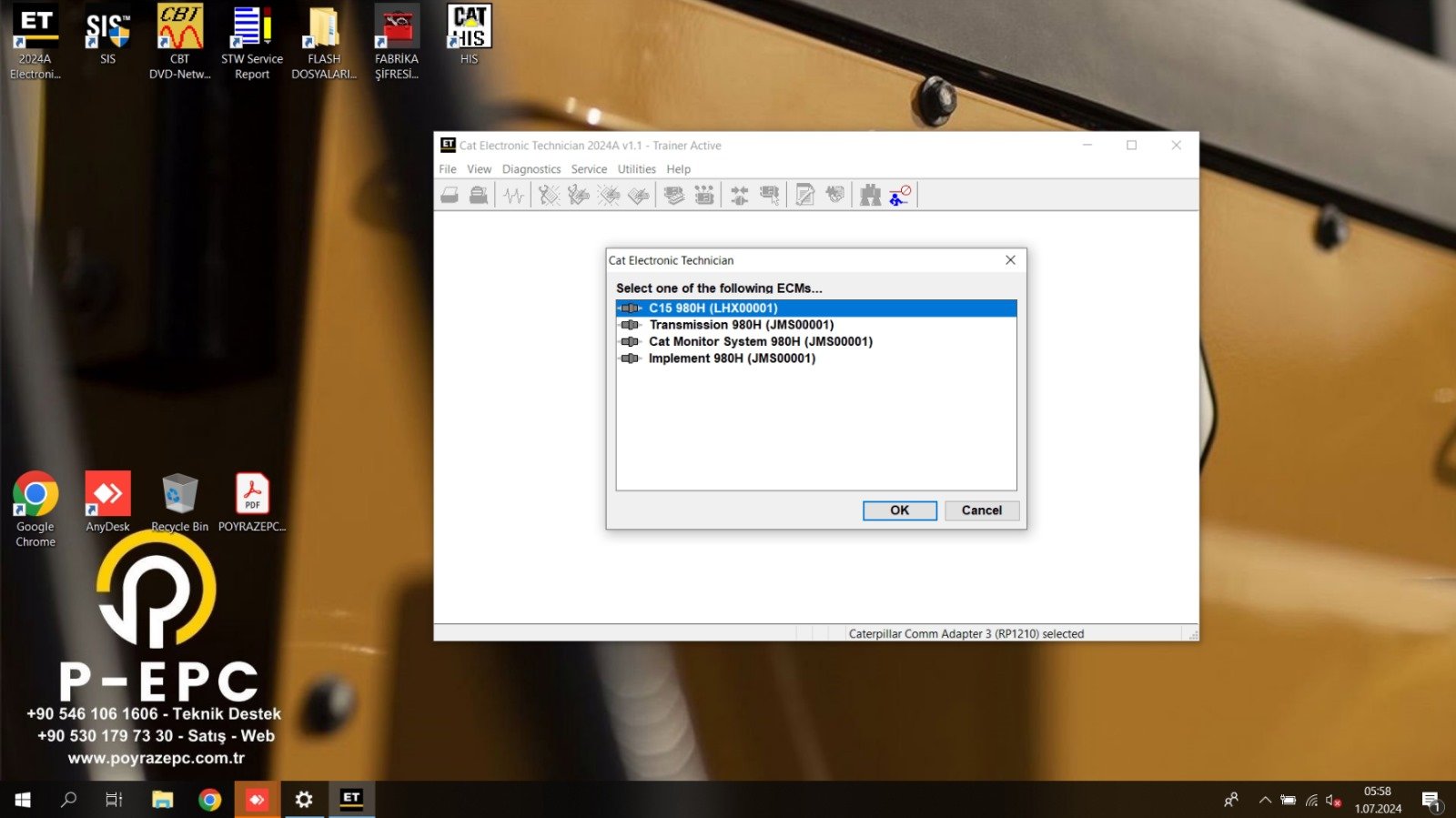Image resolution: width=1456 pixels, height=818 pixels.
Task: Open the Status Tool waveform icon
Action: (514, 195)
